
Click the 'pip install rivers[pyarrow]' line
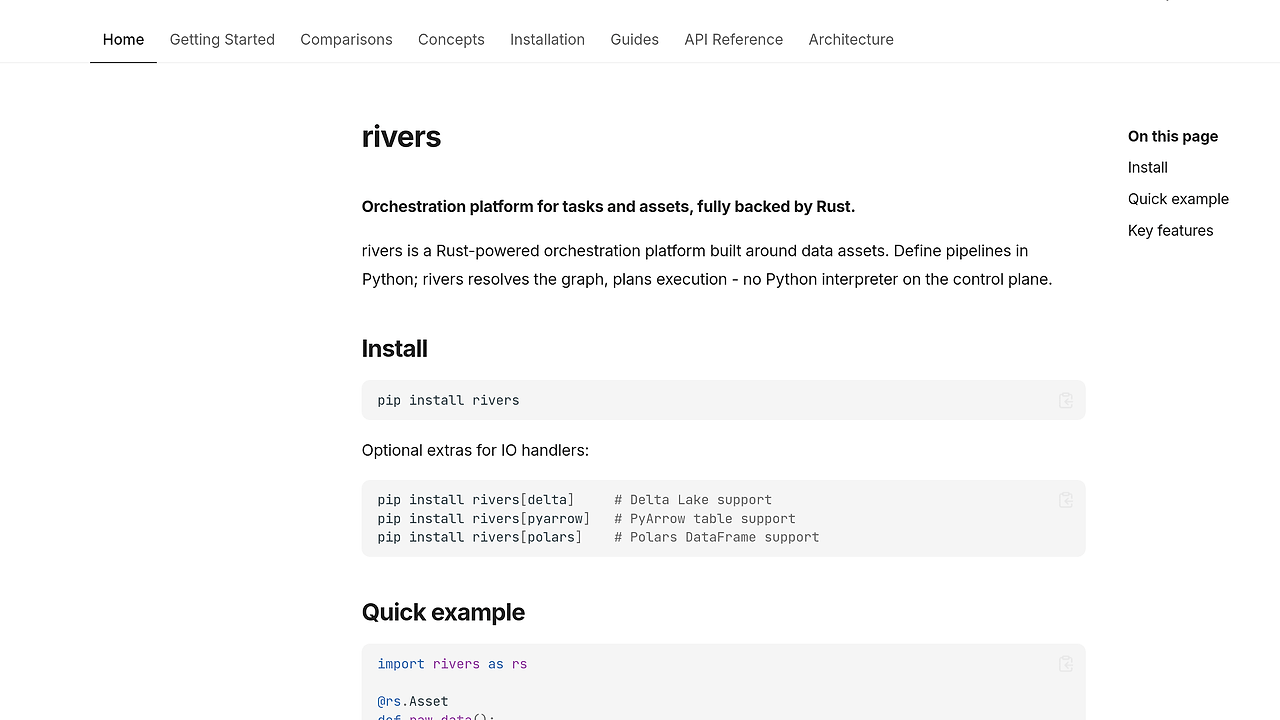pos(484,519)
